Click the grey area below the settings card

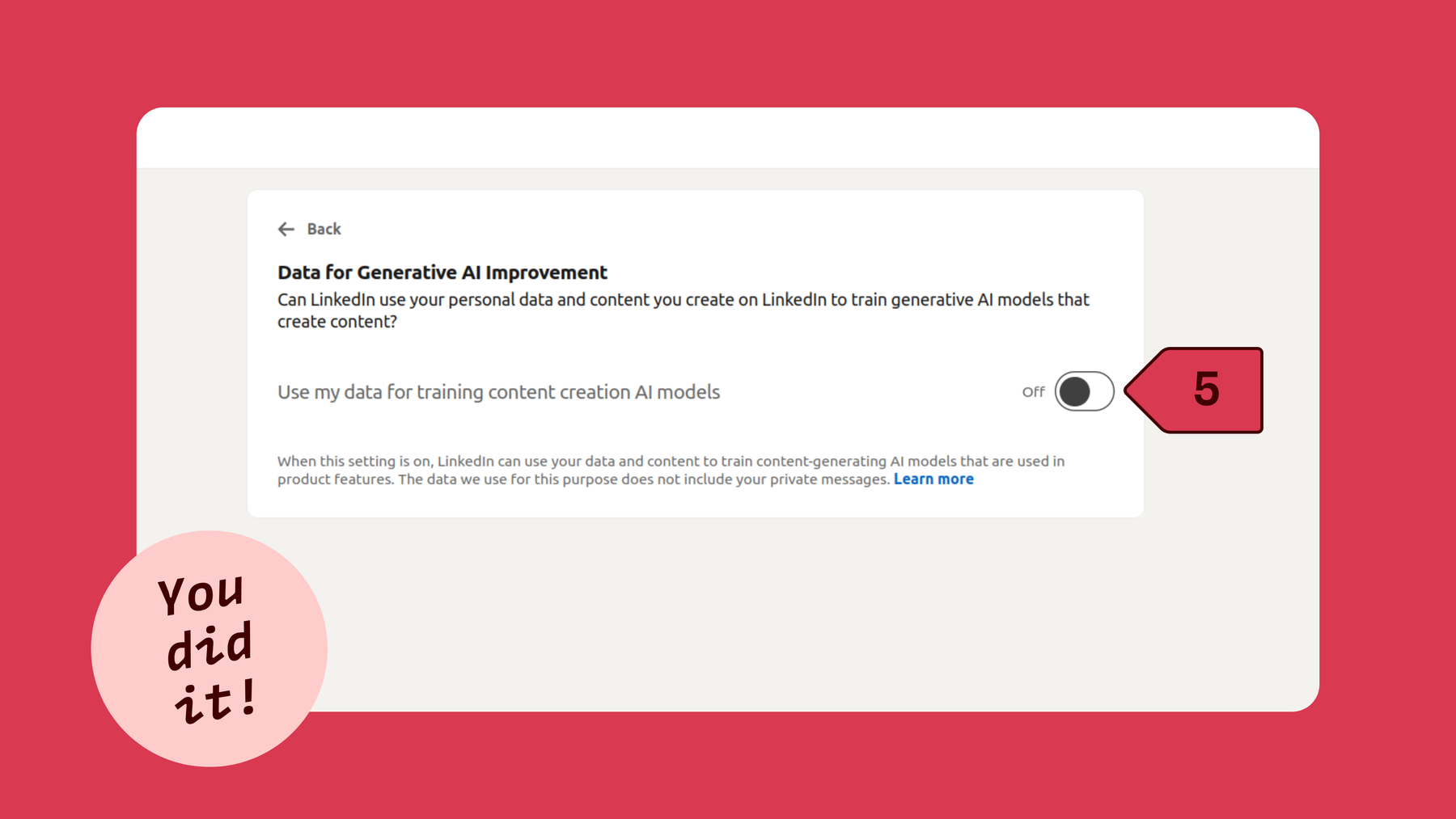728,614
